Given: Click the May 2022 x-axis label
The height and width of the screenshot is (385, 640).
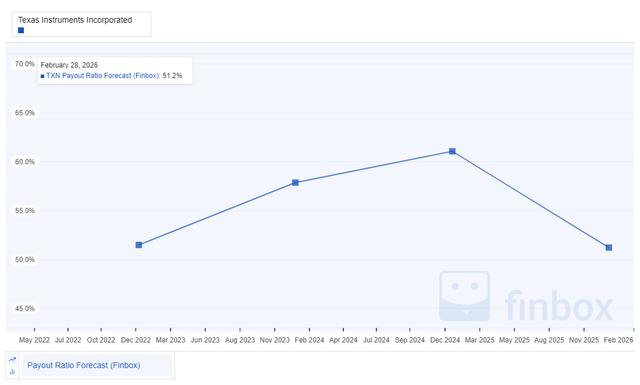Looking at the screenshot, I should (34, 340).
